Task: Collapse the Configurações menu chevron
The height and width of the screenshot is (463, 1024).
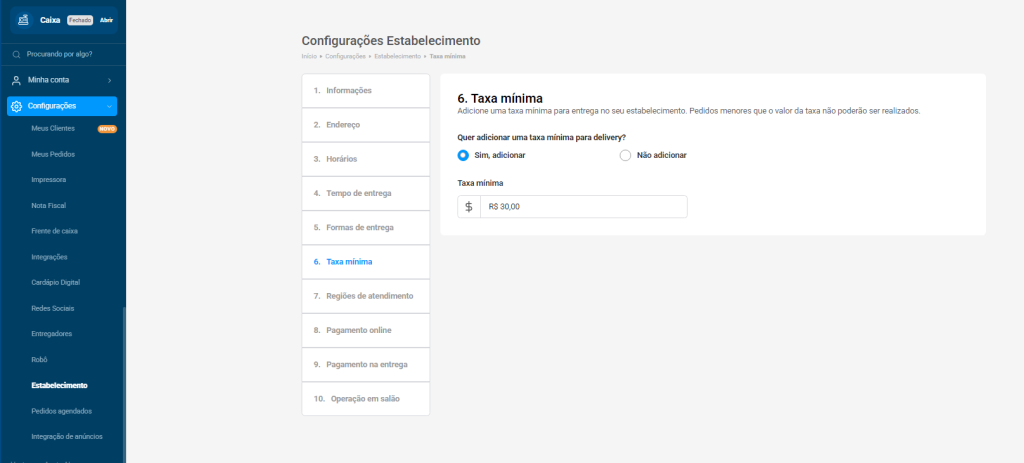Action: pyautogui.click(x=109, y=106)
